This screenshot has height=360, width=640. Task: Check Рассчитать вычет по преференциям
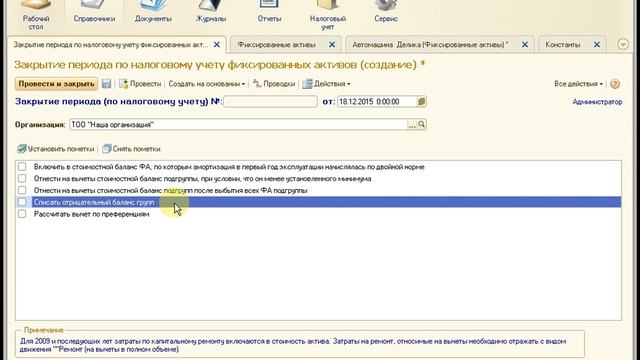(x=22, y=214)
